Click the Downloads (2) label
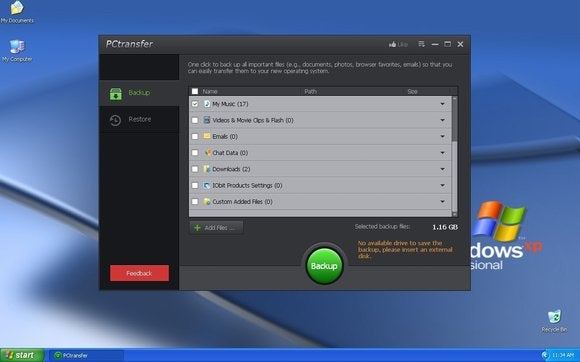 click(231, 169)
